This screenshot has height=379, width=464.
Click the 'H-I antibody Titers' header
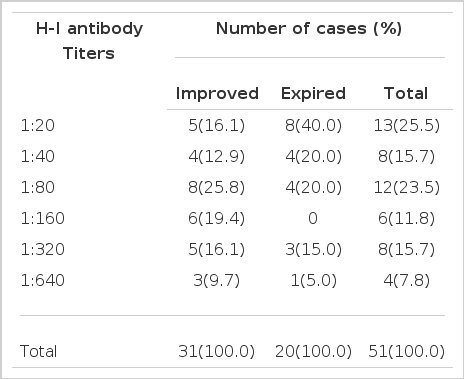click(89, 41)
